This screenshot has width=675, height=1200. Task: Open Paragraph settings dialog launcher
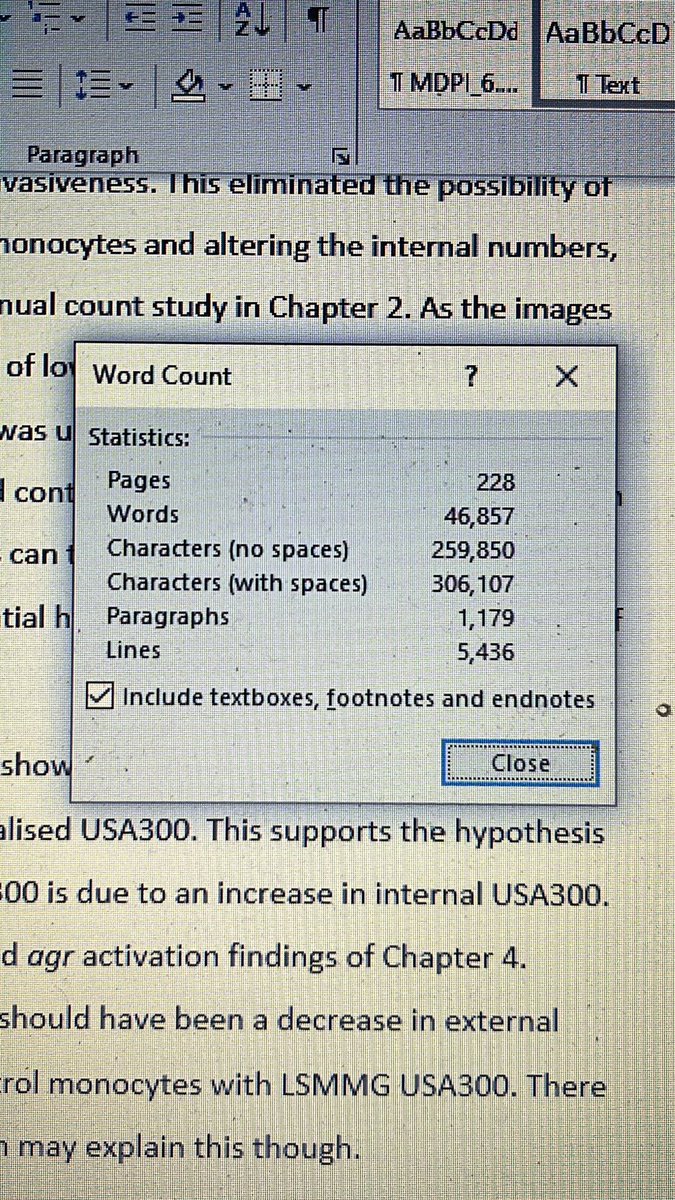(x=341, y=155)
